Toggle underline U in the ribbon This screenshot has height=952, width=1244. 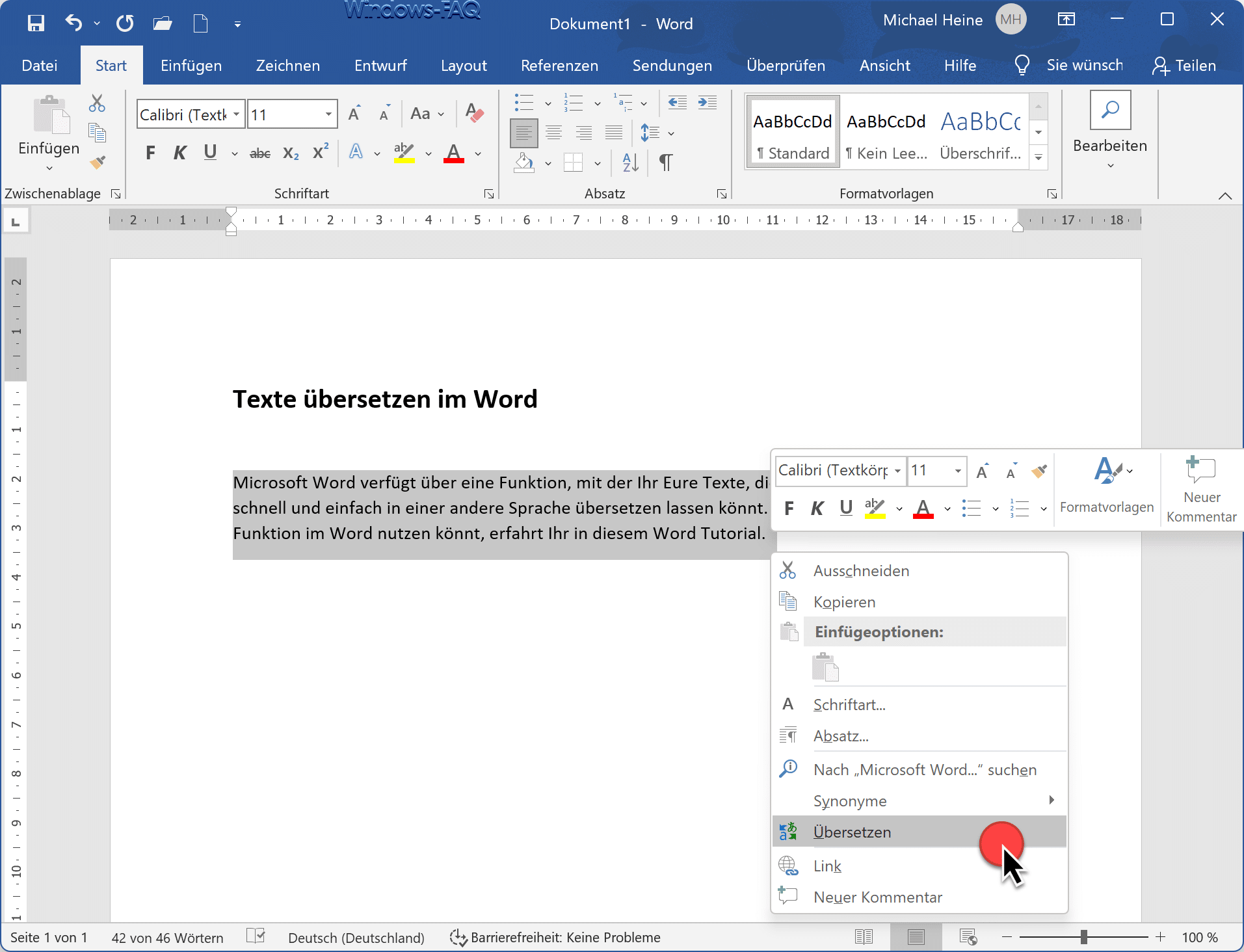(210, 153)
